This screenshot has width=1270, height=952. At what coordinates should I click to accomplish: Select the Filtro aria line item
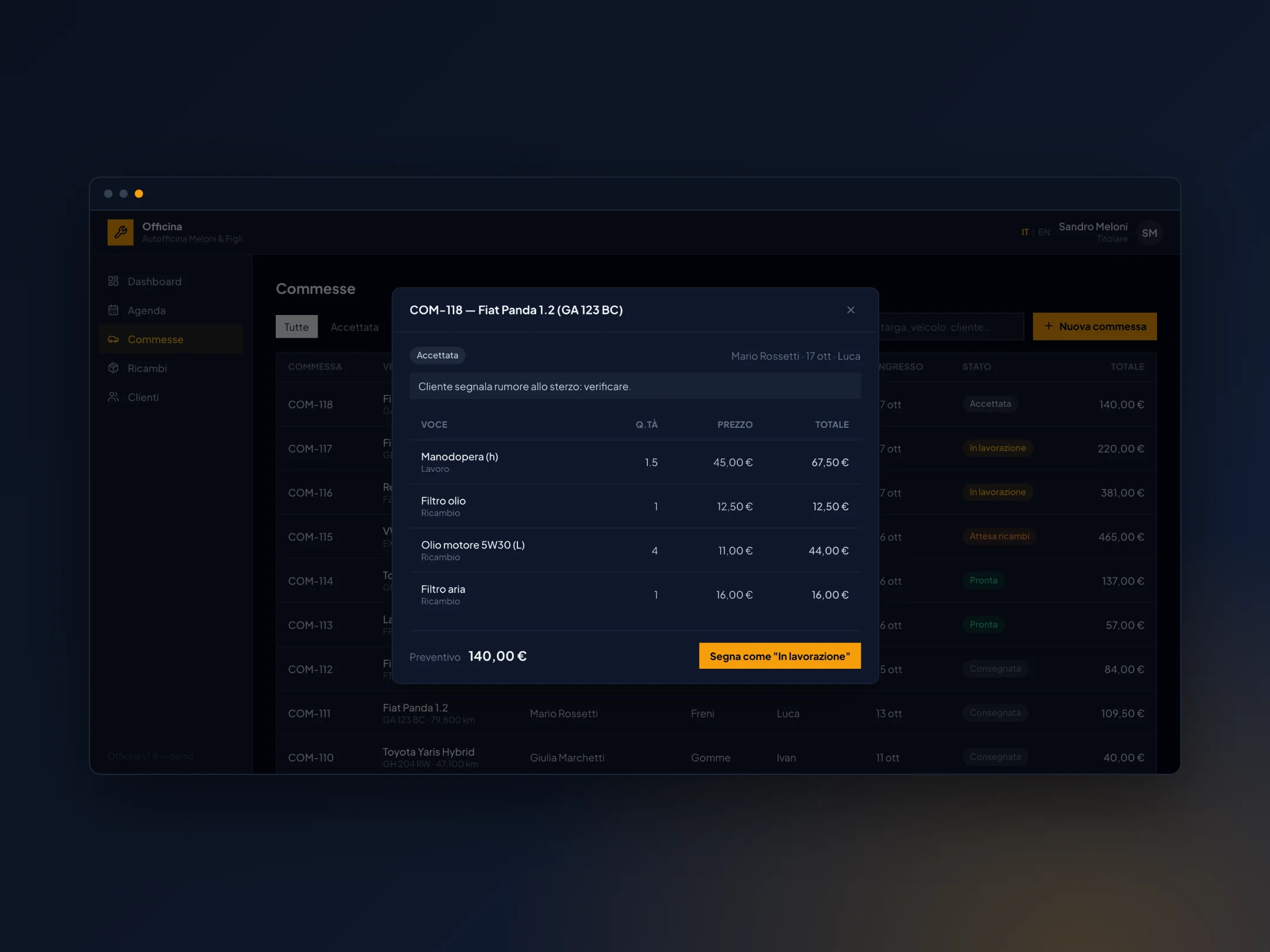[635, 594]
